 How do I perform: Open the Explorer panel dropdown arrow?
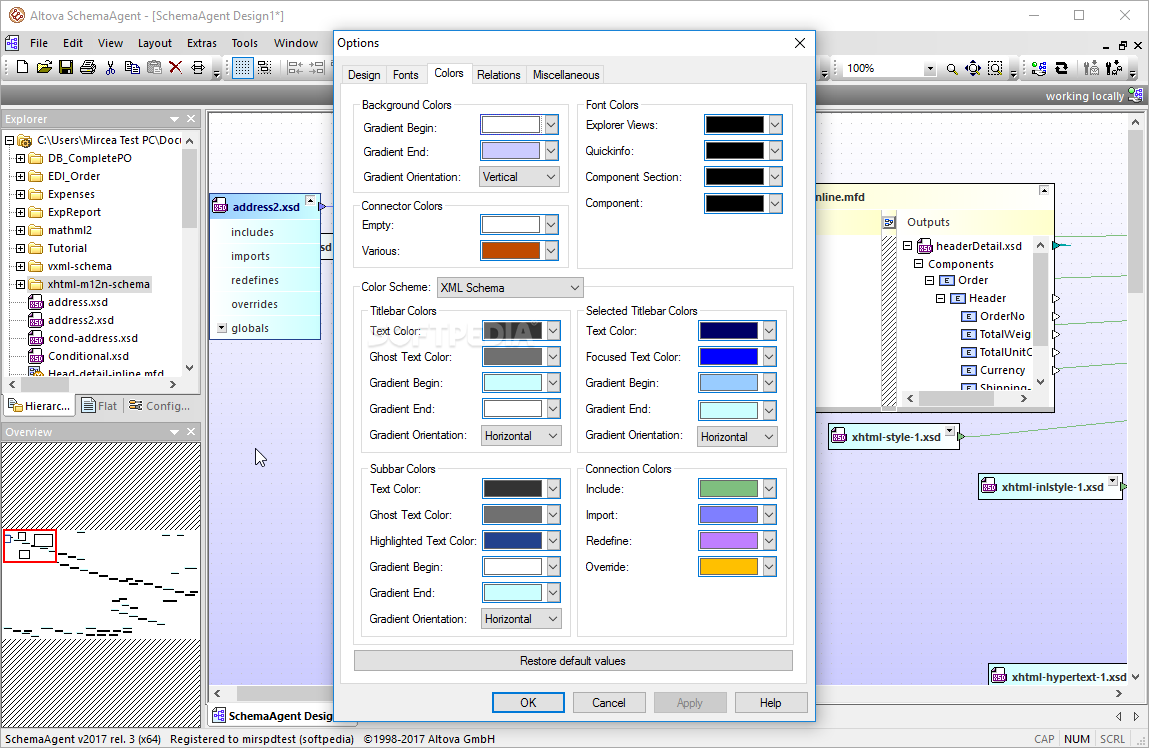[174, 119]
